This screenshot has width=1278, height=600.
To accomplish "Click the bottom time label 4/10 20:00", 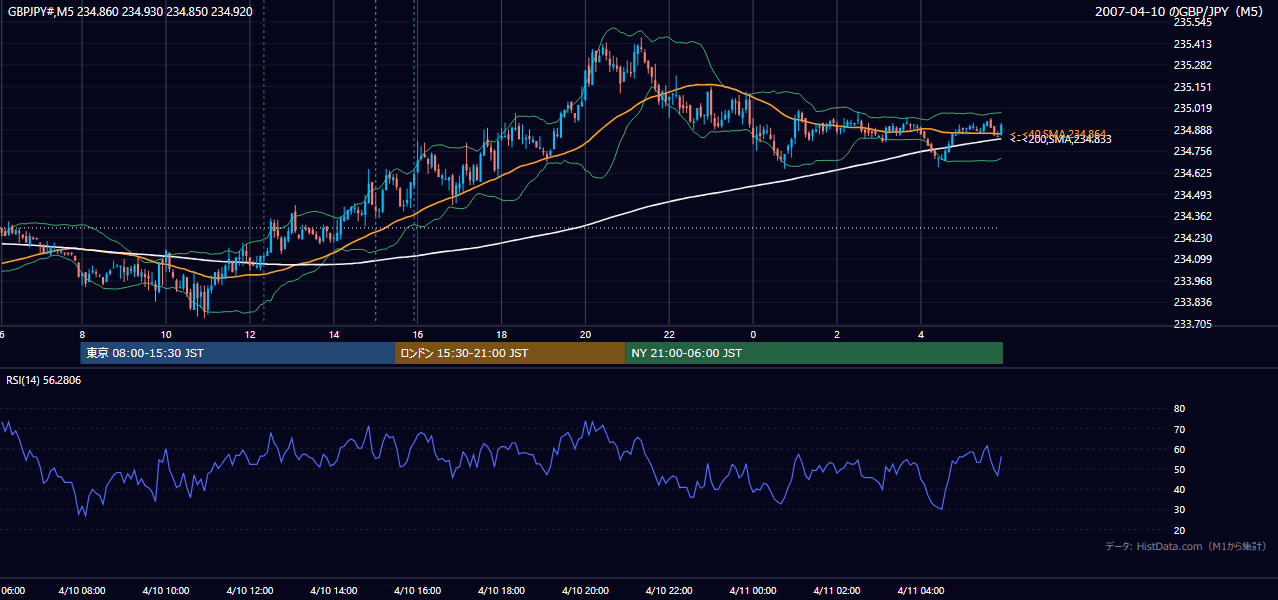I will (585, 591).
